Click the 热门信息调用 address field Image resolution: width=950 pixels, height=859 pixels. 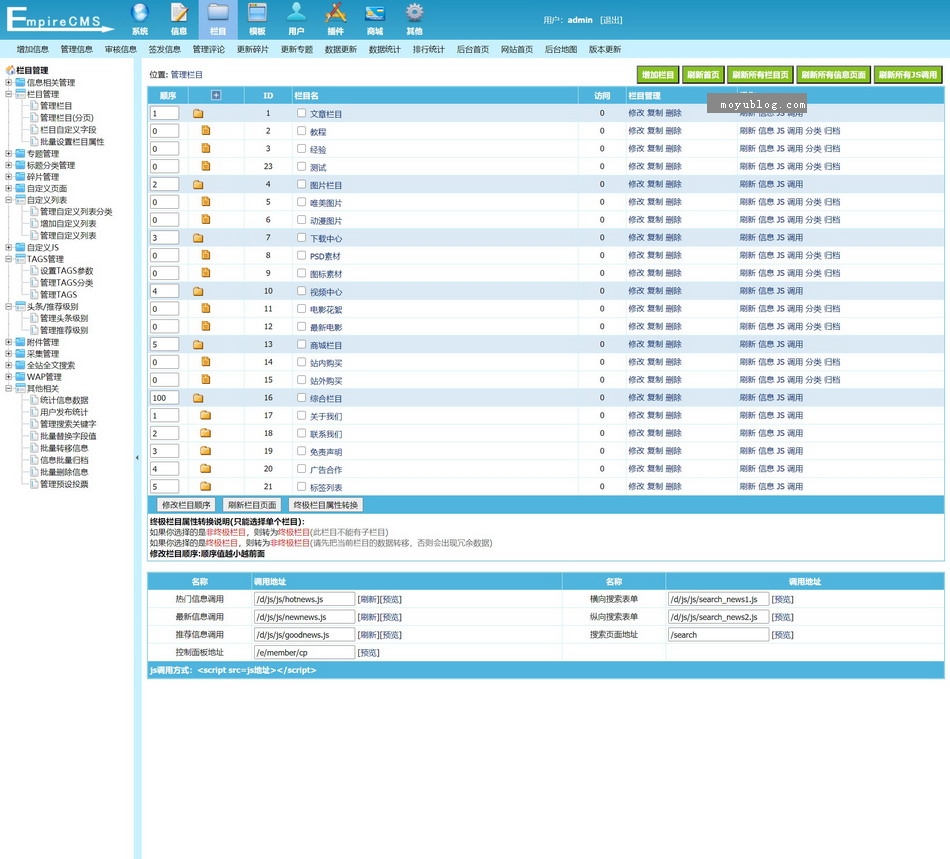click(304, 599)
